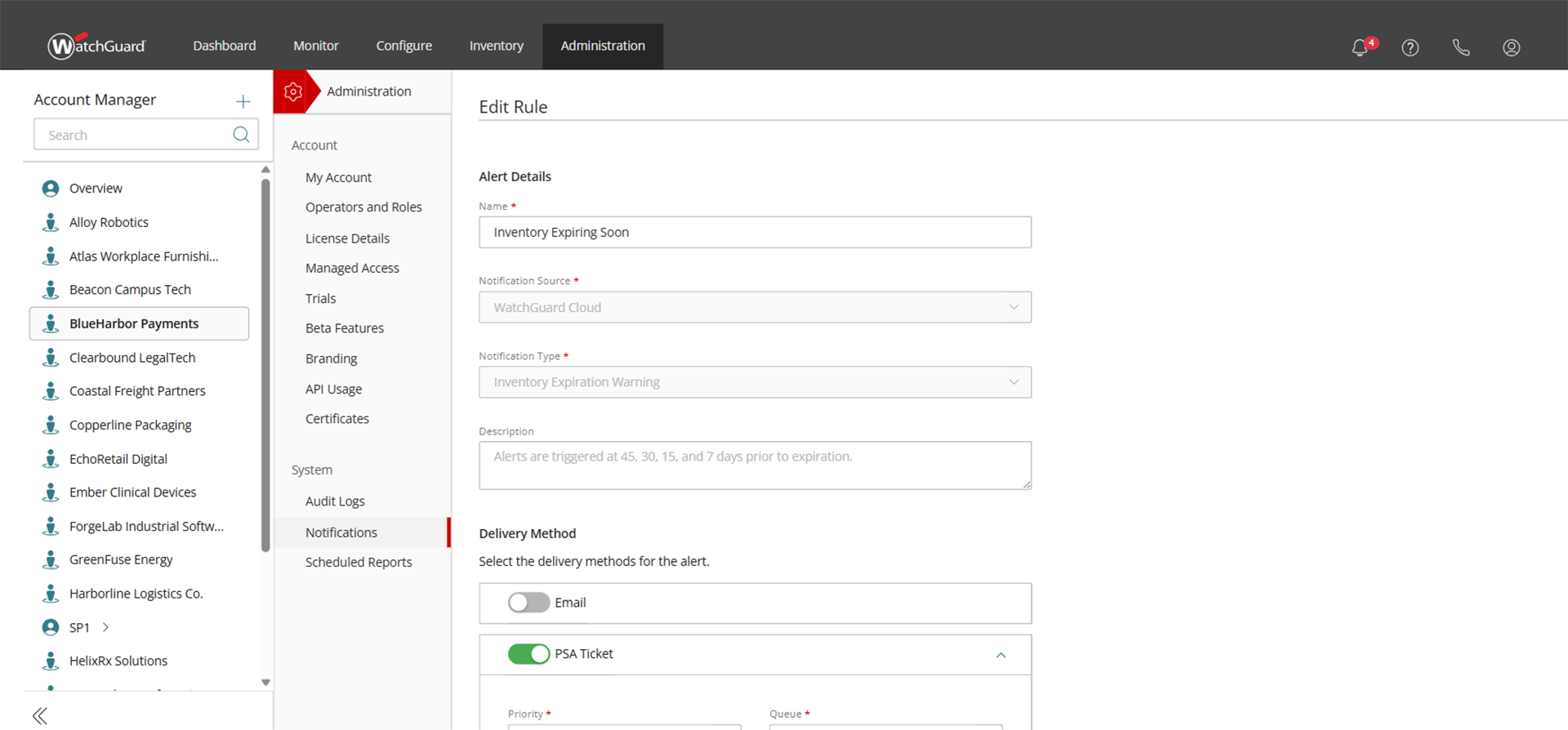The width and height of the screenshot is (1568, 730).
Task: Click the red Administration gear icon
Action: (293, 91)
